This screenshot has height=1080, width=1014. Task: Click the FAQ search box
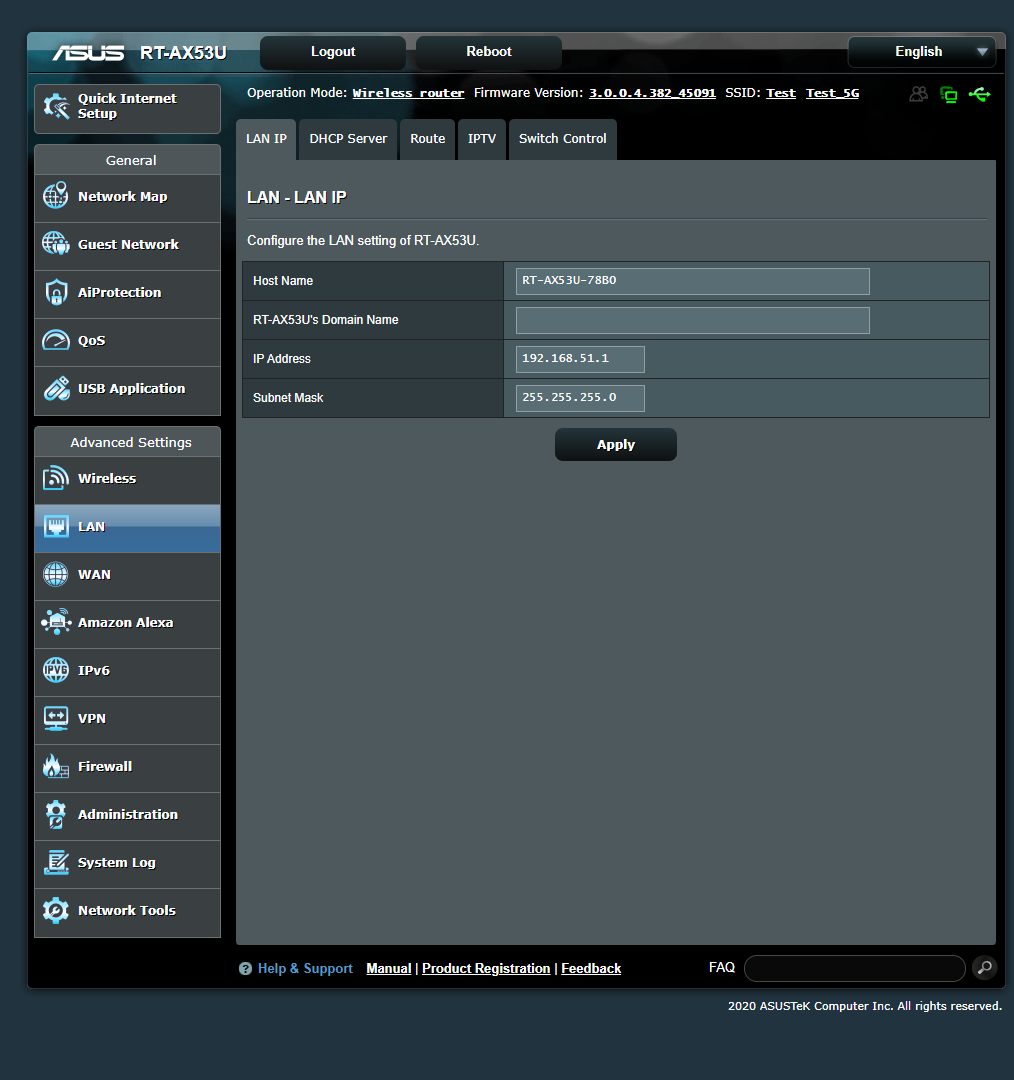tap(855, 968)
